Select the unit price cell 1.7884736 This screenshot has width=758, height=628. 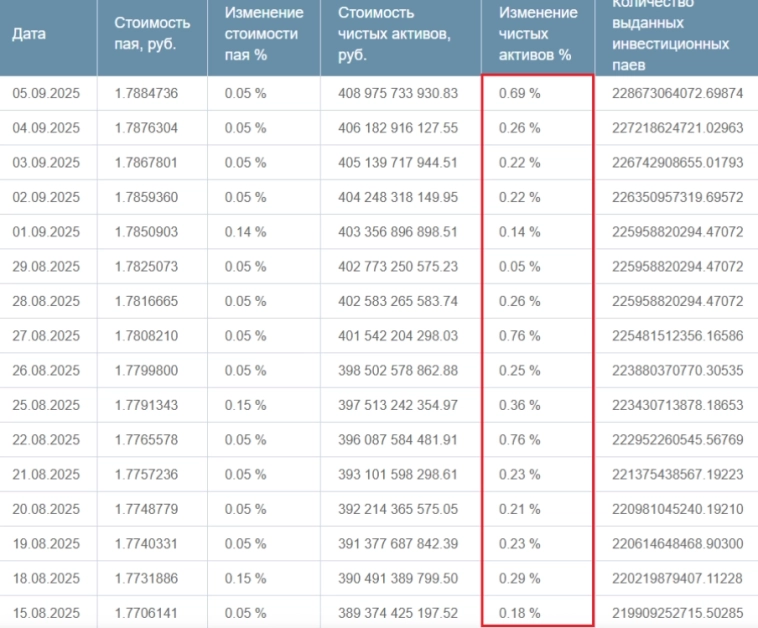point(149,93)
